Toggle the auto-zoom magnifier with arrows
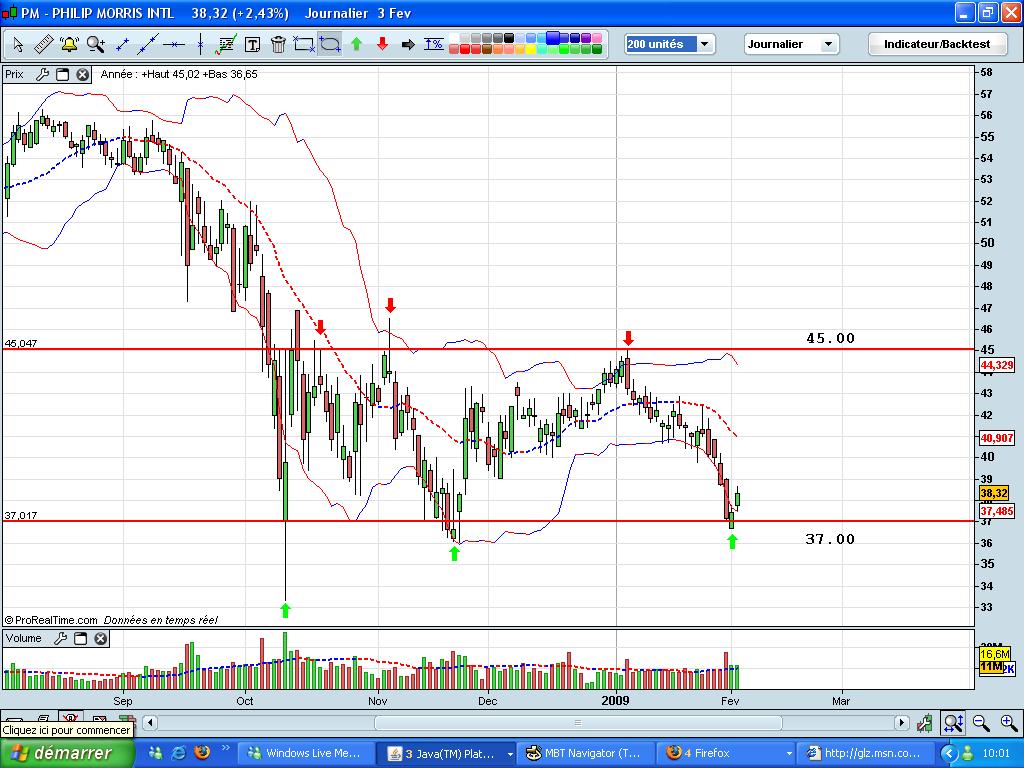Screen dimensions: 1024x768 953,722
